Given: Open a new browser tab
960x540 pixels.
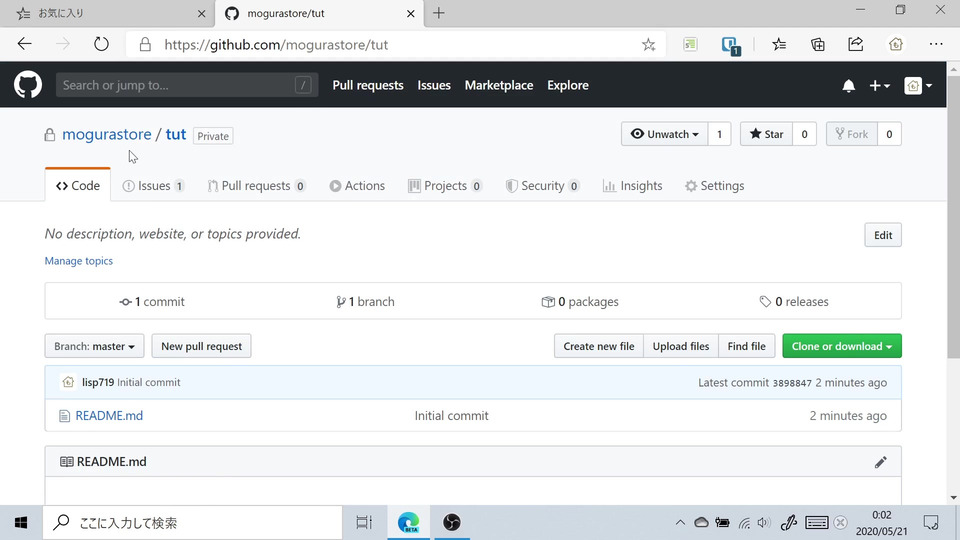Looking at the screenshot, I should click(438, 13).
